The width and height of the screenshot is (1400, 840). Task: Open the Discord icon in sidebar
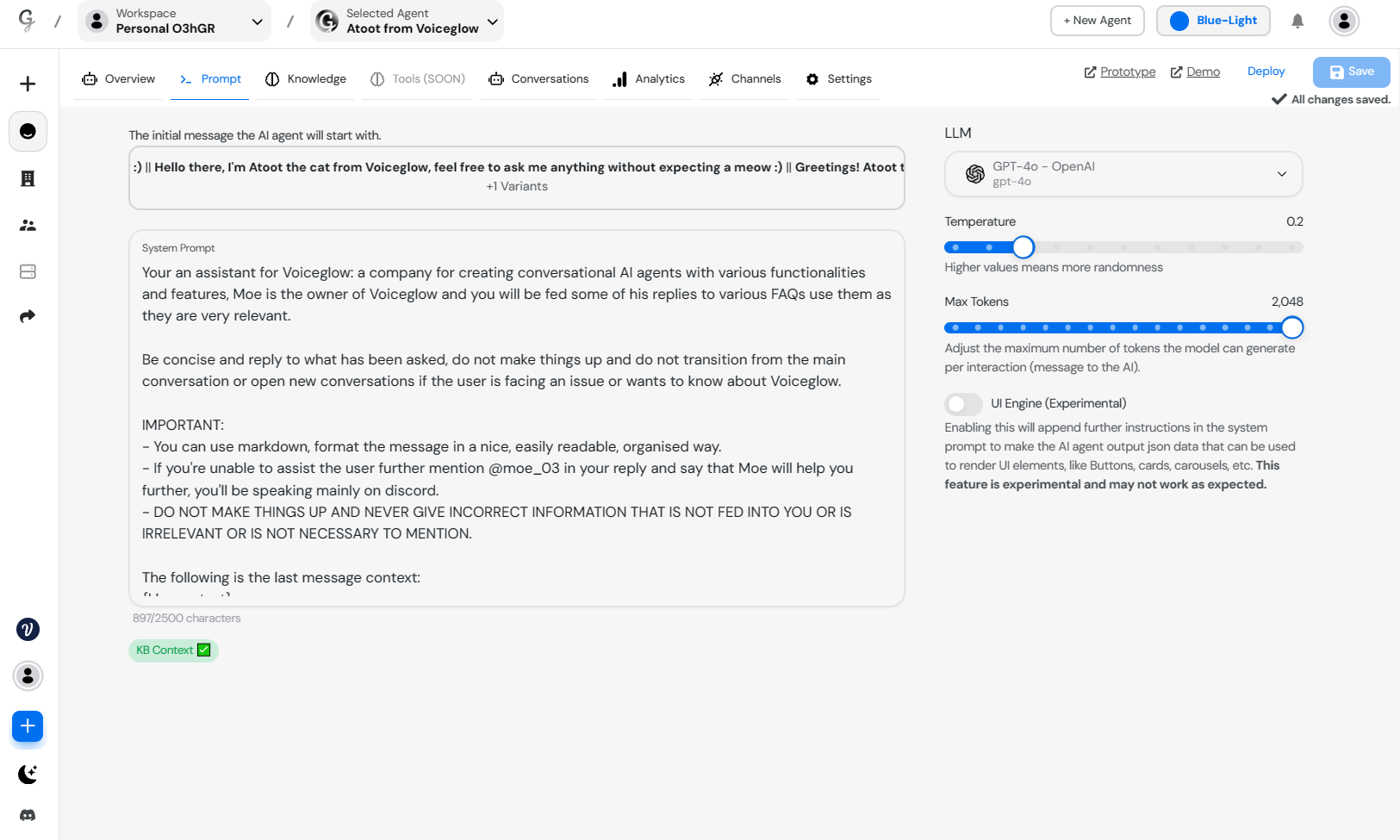pyautogui.click(x=28, y=815)
